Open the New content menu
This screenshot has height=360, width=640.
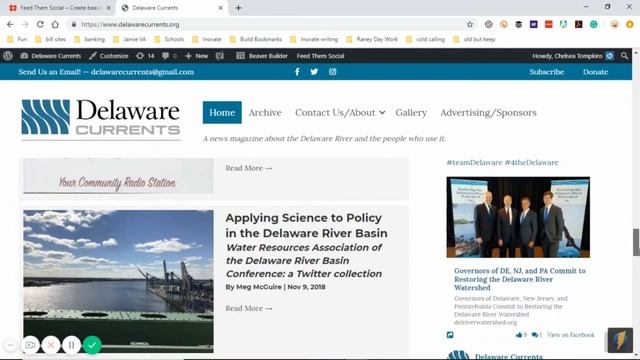click(197, 56)
